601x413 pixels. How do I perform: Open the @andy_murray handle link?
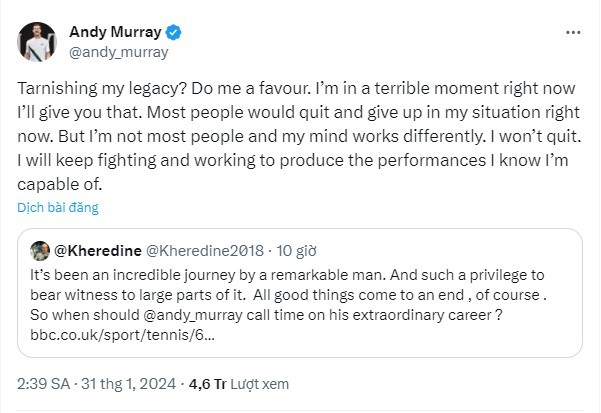(x=118, y=52)
